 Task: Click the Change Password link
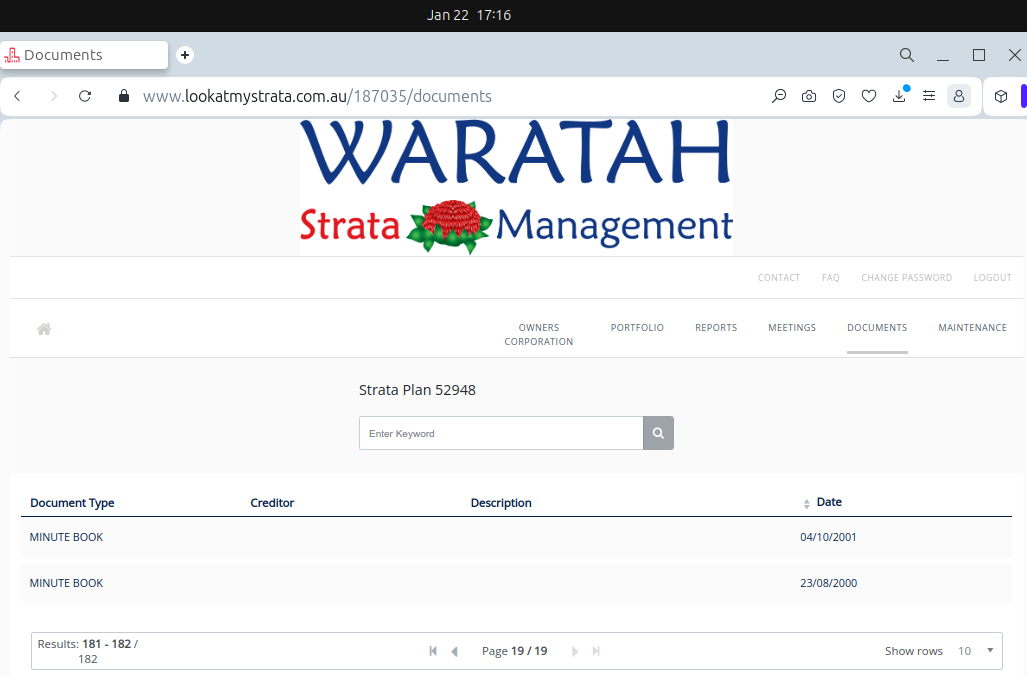pos(906,278)
